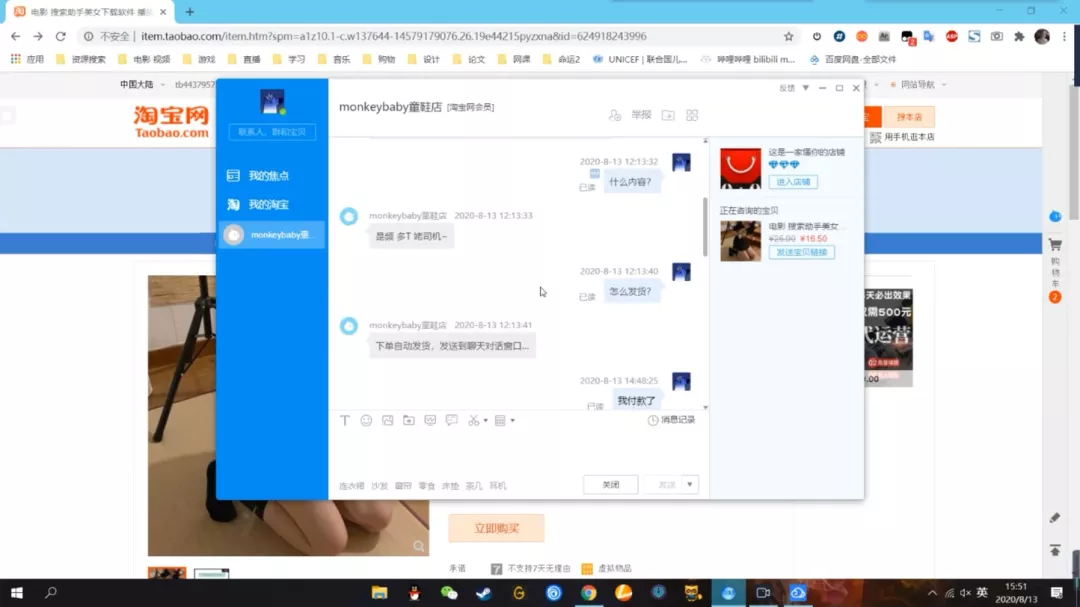
Task: Click the shopping cart icon on right rail
Action: point(1055,245)
